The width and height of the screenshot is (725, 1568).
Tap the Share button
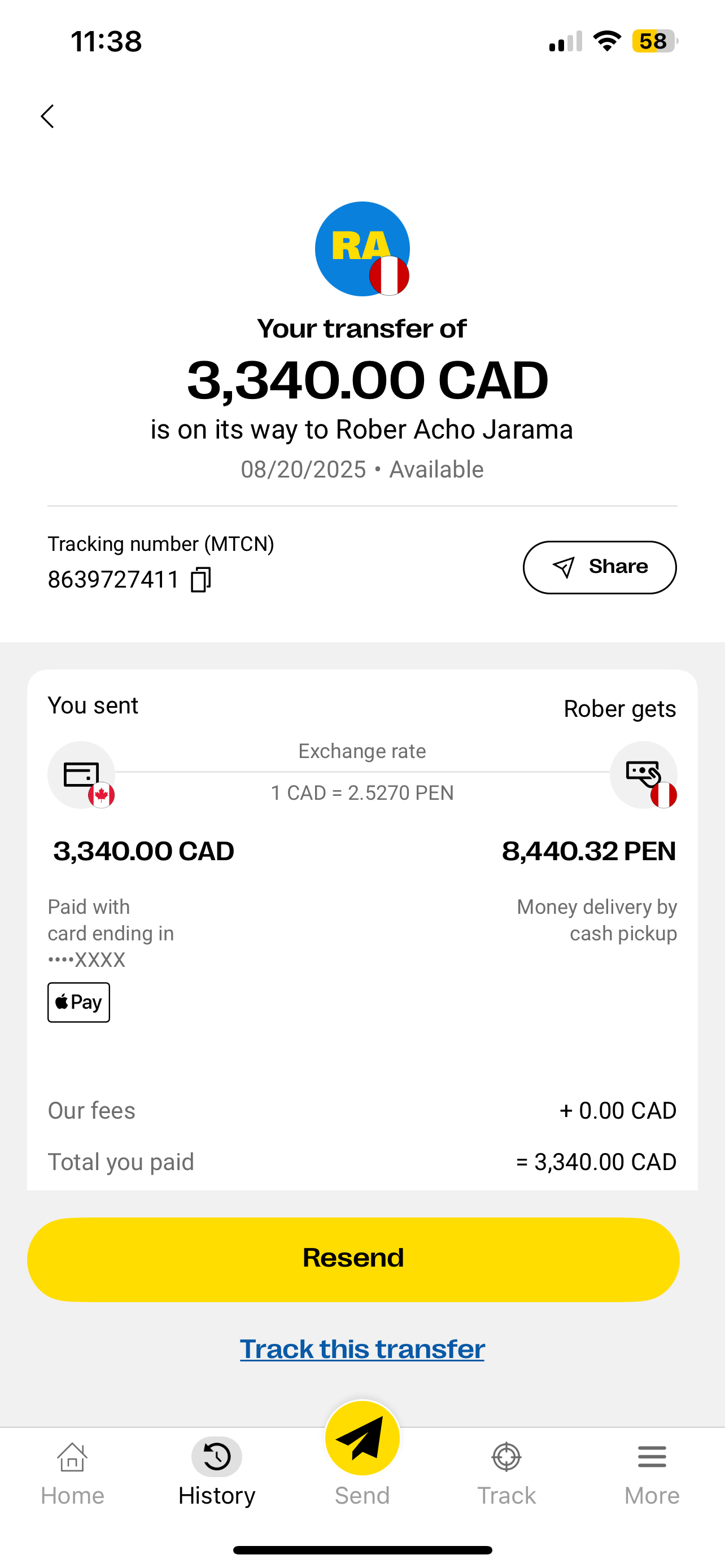(599, 567)
